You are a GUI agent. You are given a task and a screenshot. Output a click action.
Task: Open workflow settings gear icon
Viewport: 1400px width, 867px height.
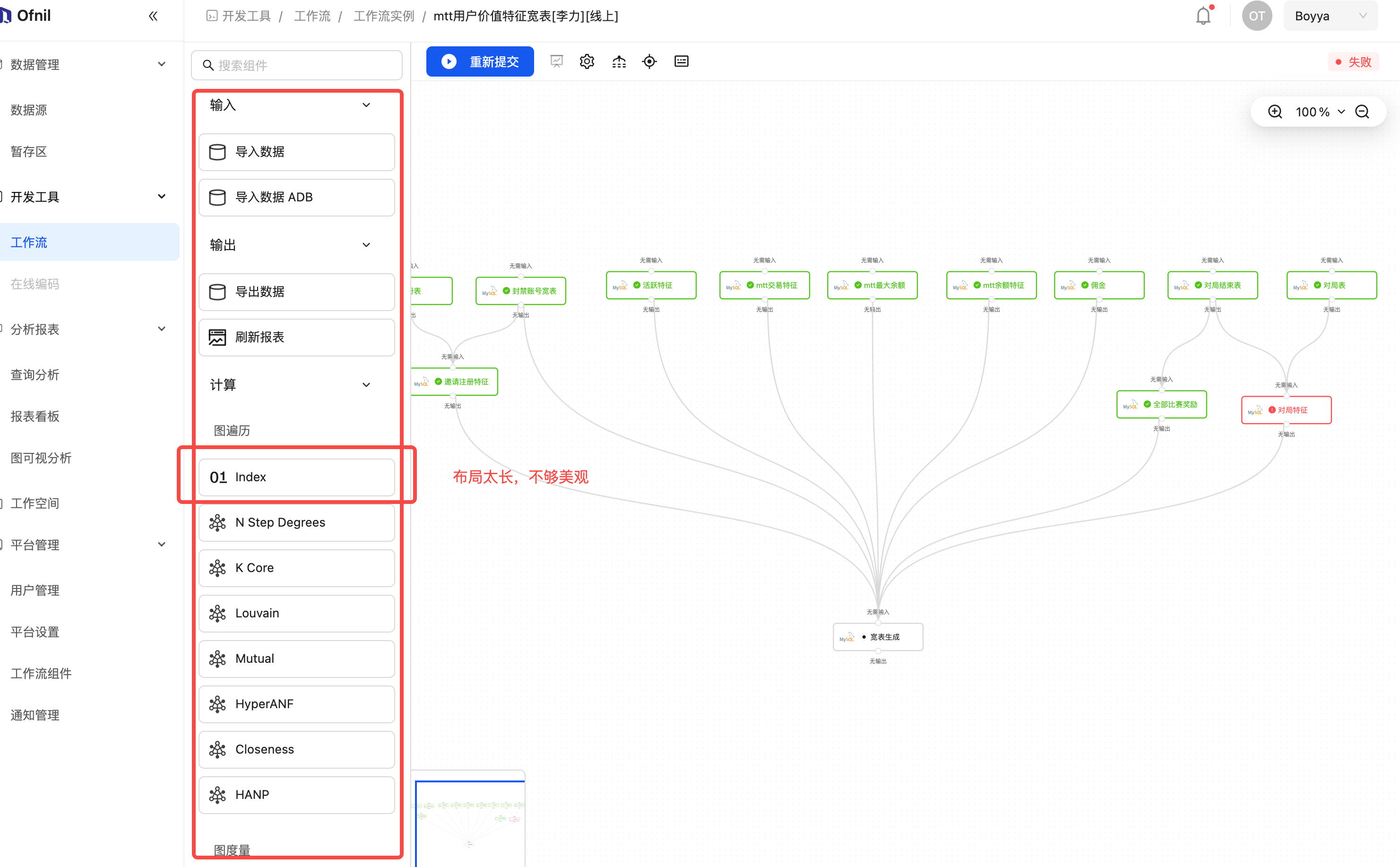pyautogui.click(x=587, y=61)
